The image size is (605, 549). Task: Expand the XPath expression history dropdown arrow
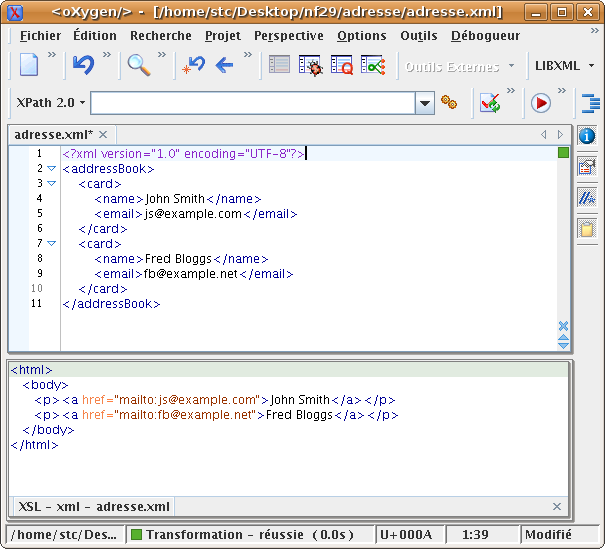[x=425, y=103]
